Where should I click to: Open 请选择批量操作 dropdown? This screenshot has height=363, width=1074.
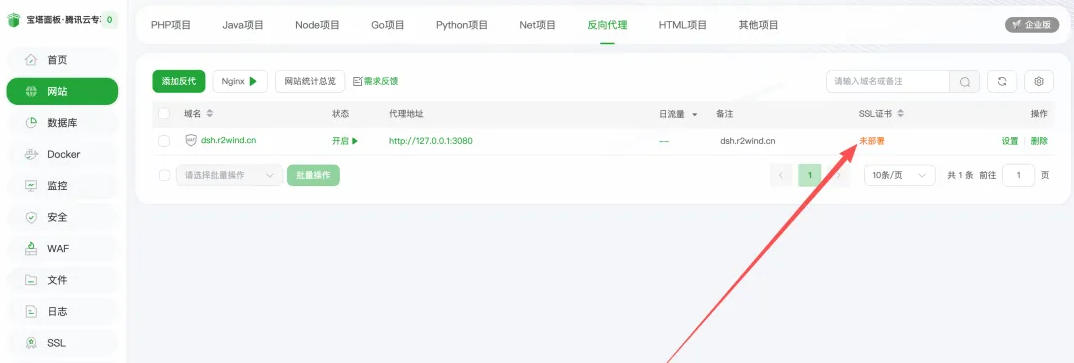229,175
